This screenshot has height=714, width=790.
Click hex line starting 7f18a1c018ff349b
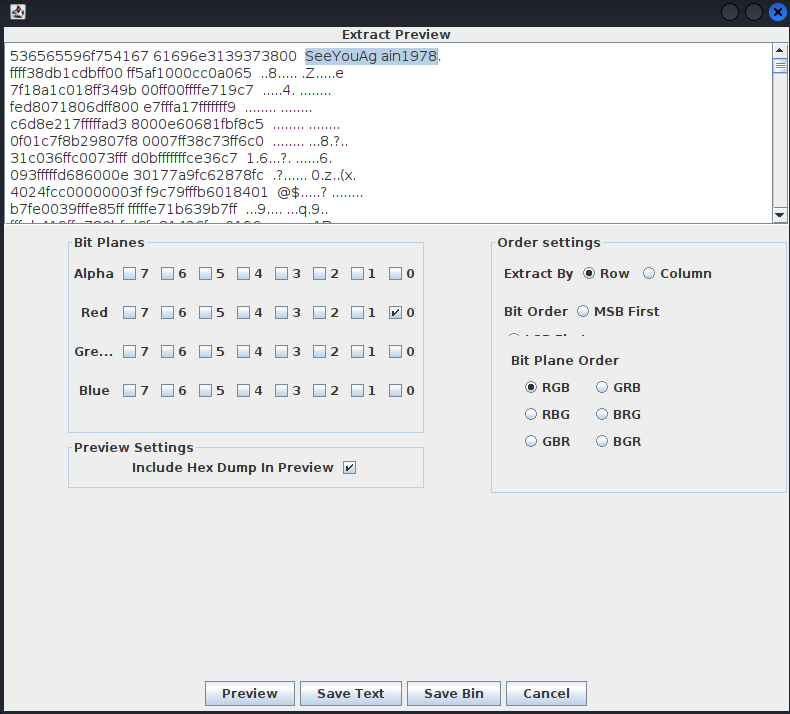tap(170, 90)
